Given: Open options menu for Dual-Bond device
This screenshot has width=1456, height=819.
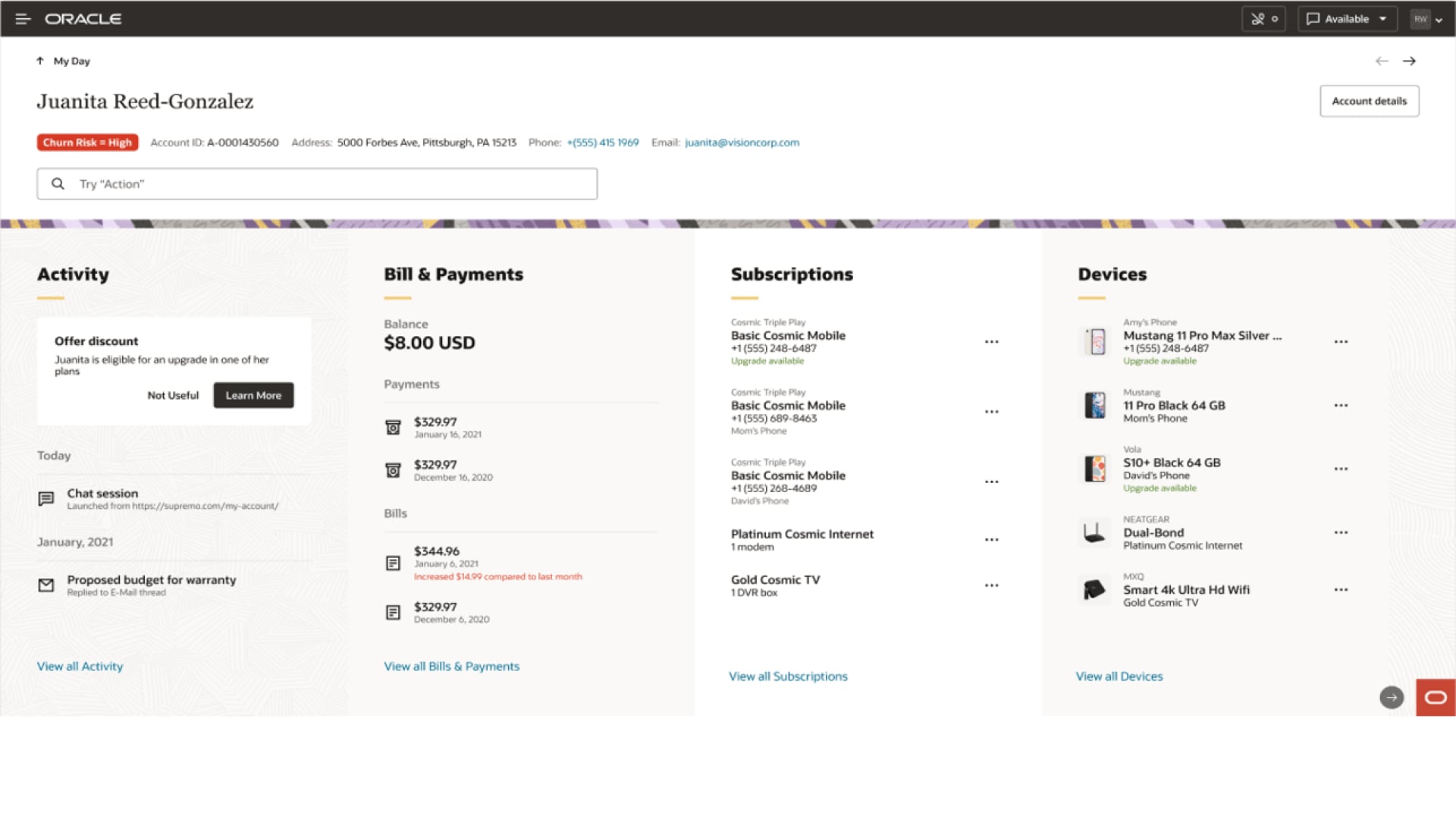Looking at the screenshot, I should [1341, 532].
